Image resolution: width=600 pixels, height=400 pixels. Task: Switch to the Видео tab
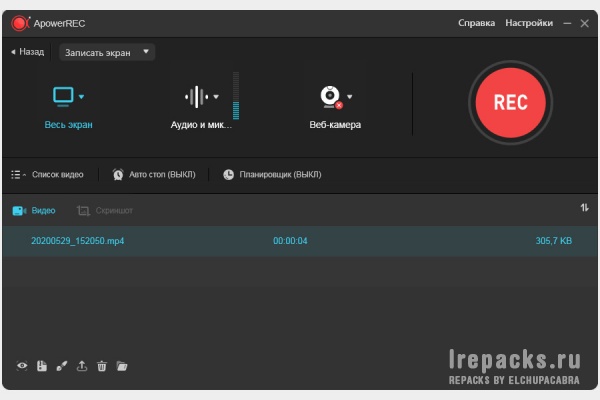coord(34,211)
